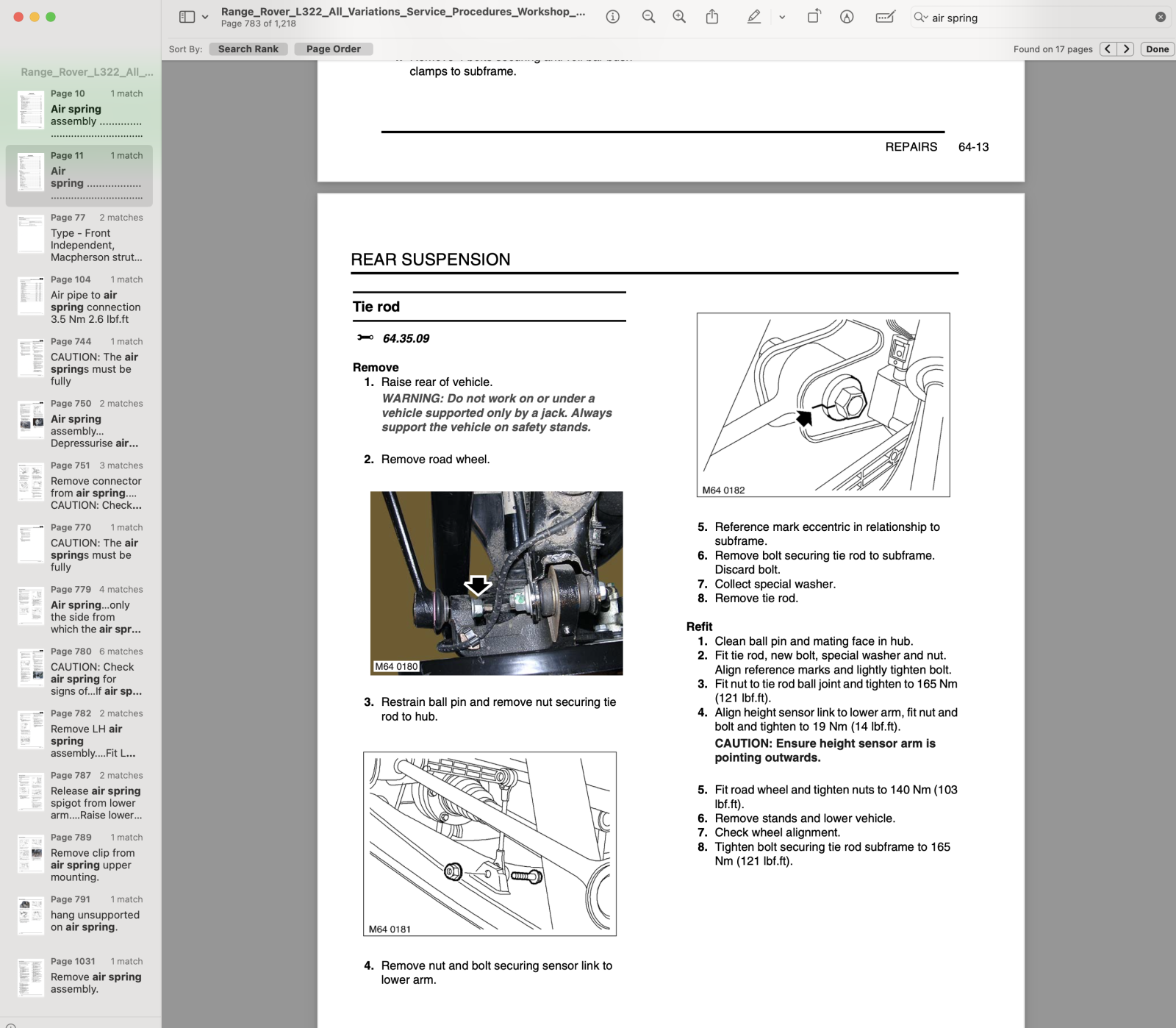Viewport: 1176px width, 1028px height.
Task: Open Page 77 search result
Action: [x=79, y=238]
